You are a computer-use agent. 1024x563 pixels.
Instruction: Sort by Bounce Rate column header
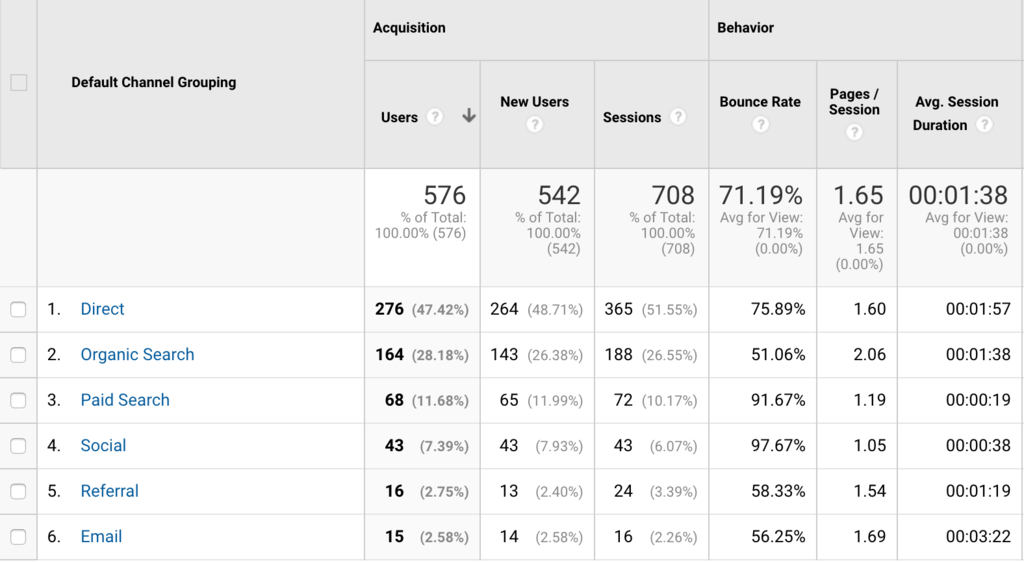pyautogui.click(x=760, y=102)
